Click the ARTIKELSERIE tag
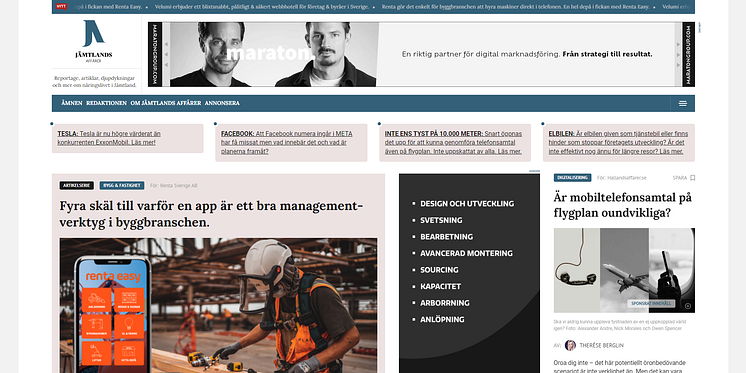The width and height of the screenshot is (746, 373). 77,186
